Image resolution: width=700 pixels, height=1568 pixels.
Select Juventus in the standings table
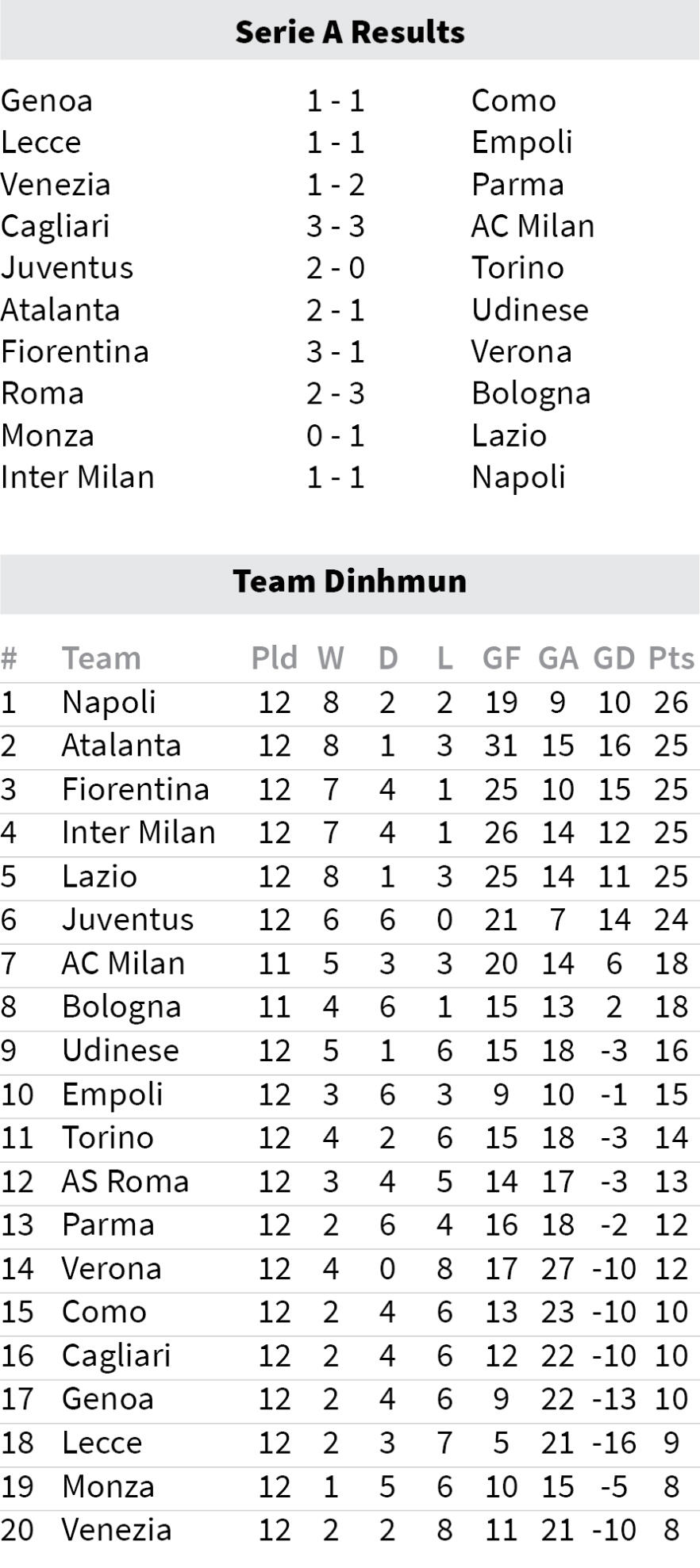[x=128, y=920]
